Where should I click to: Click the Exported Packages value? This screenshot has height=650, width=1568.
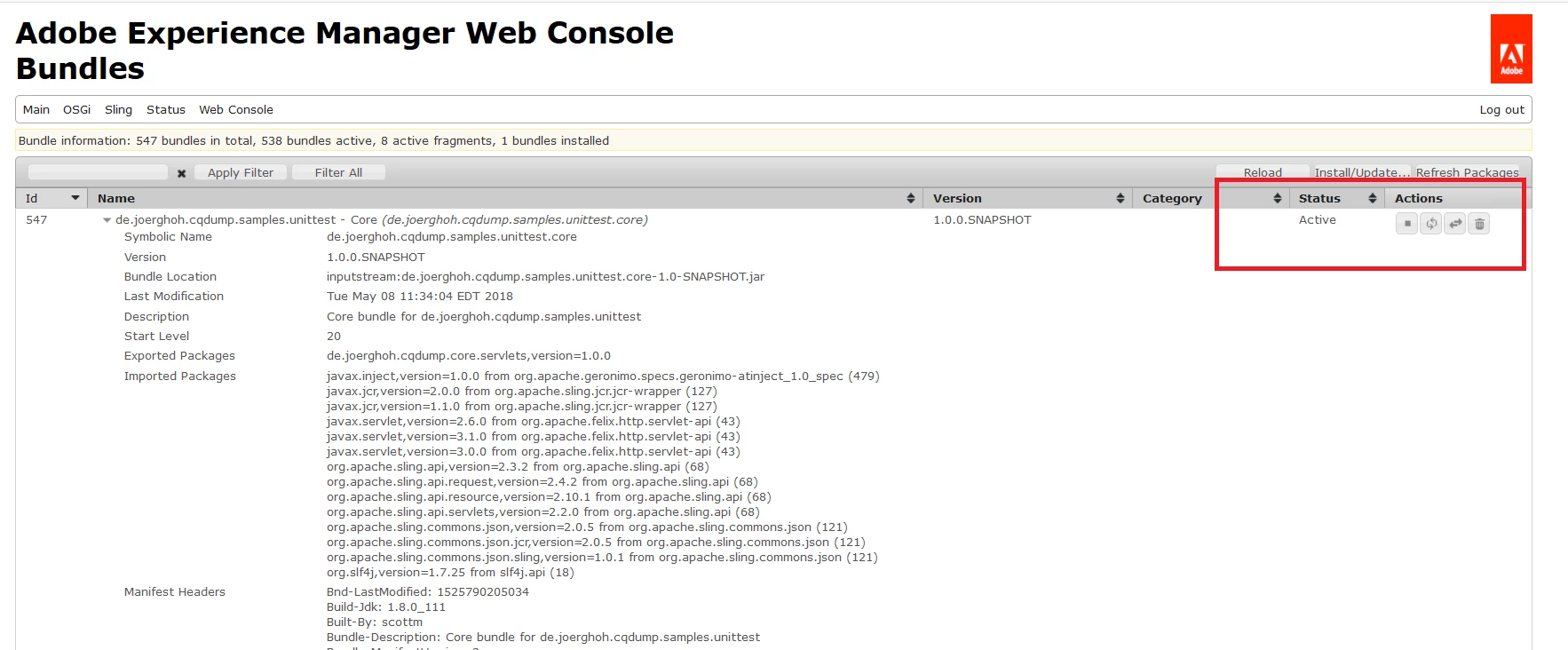(x=469, y=355)
